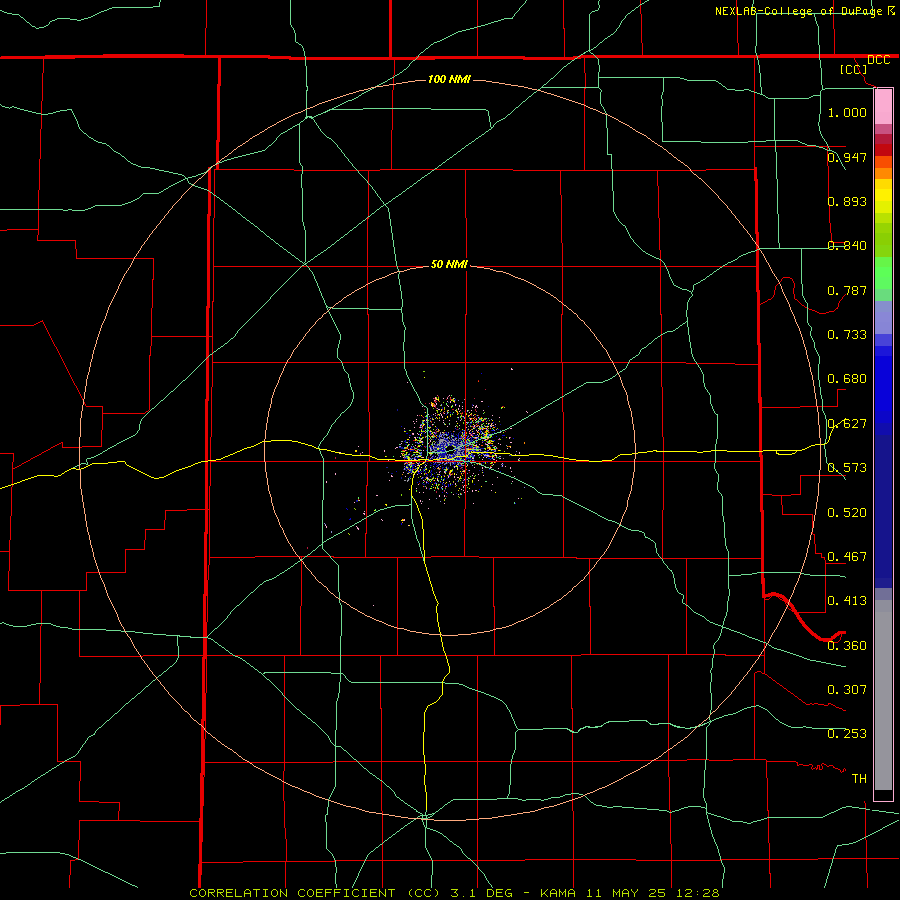This screenshot has height=900, width=900.
Task: Select the 0.253 scale value
Action: coord(847,734)
